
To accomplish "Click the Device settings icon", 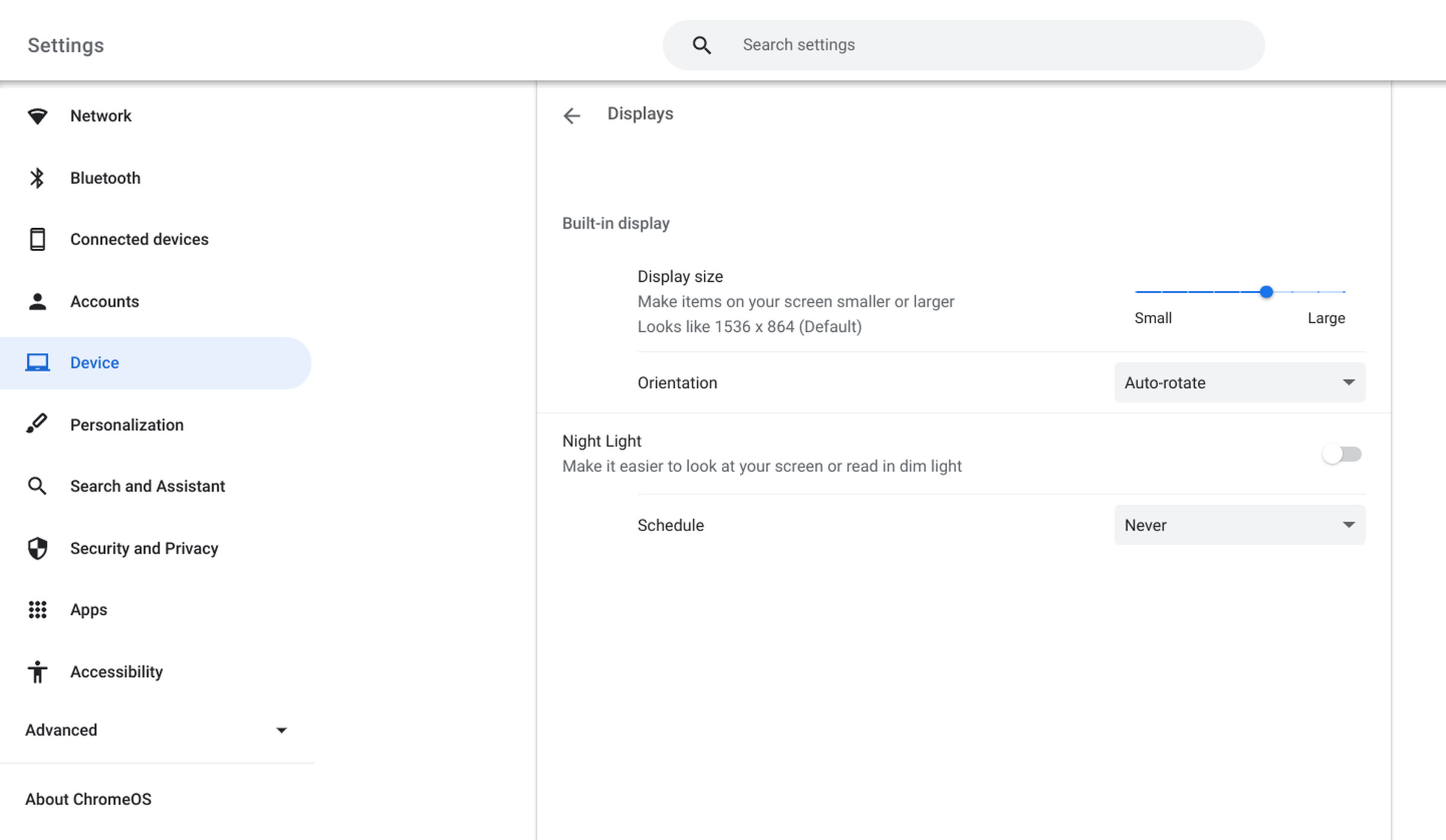I will coord(37,362).
